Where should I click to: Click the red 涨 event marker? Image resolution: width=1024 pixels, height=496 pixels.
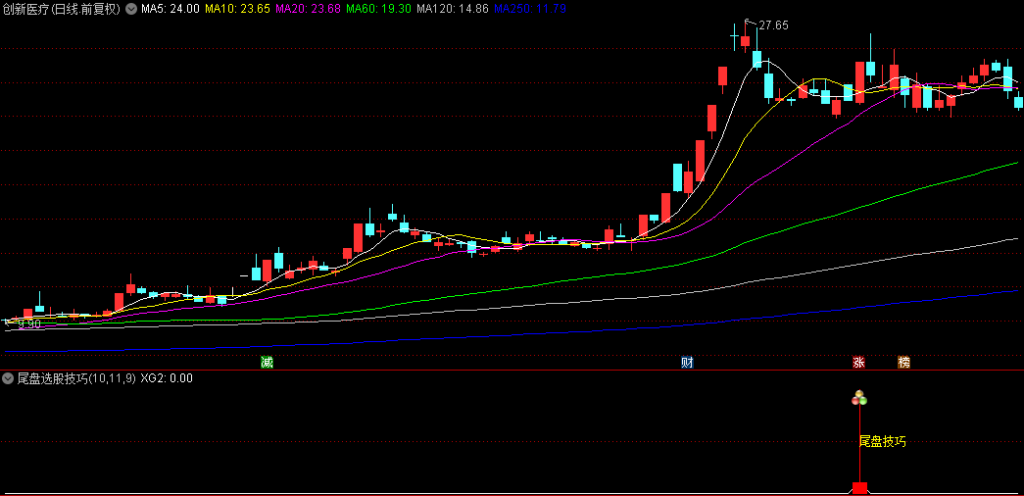point(858,362)
